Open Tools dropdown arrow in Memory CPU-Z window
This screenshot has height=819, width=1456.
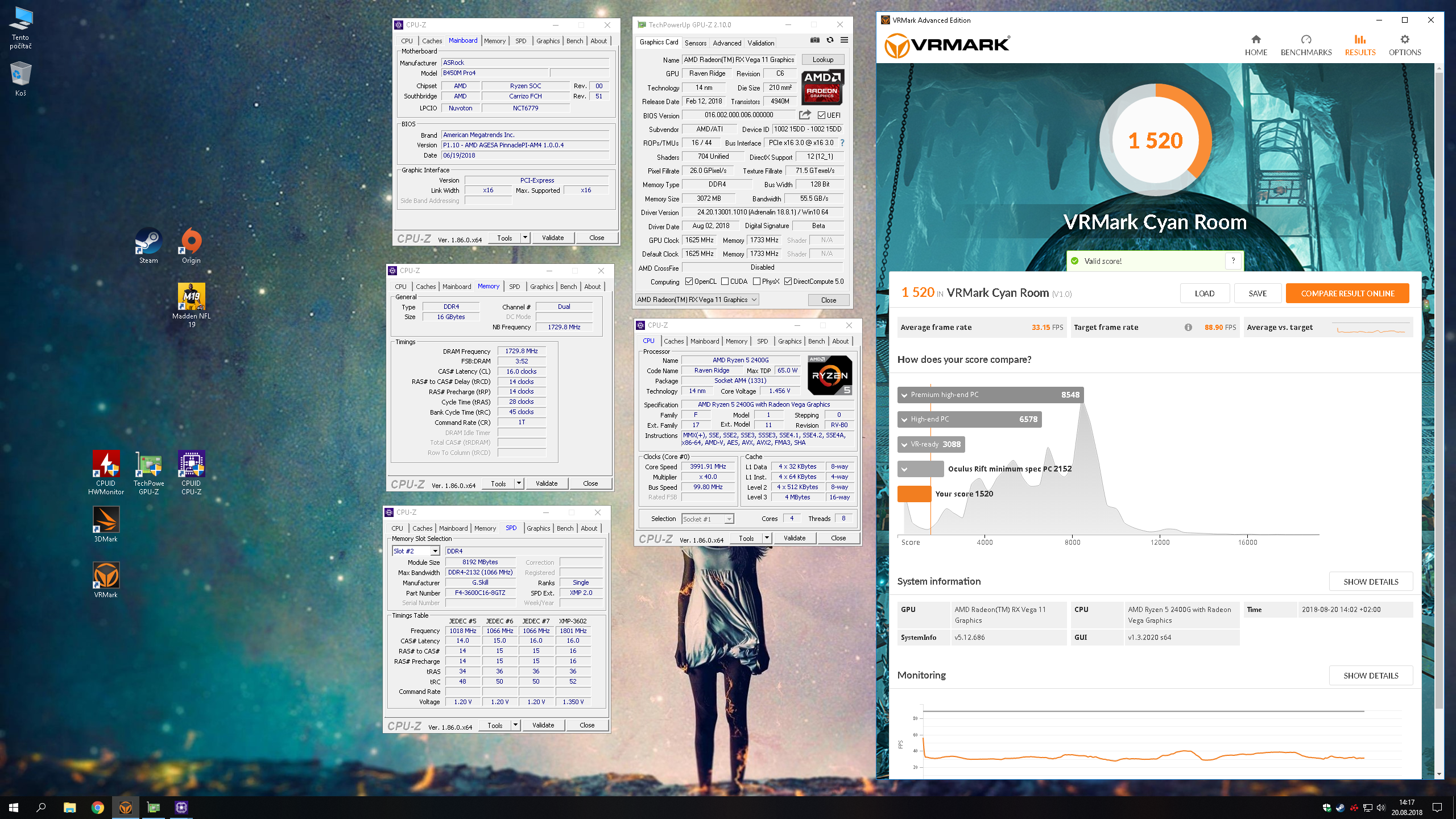pos(519,483)
